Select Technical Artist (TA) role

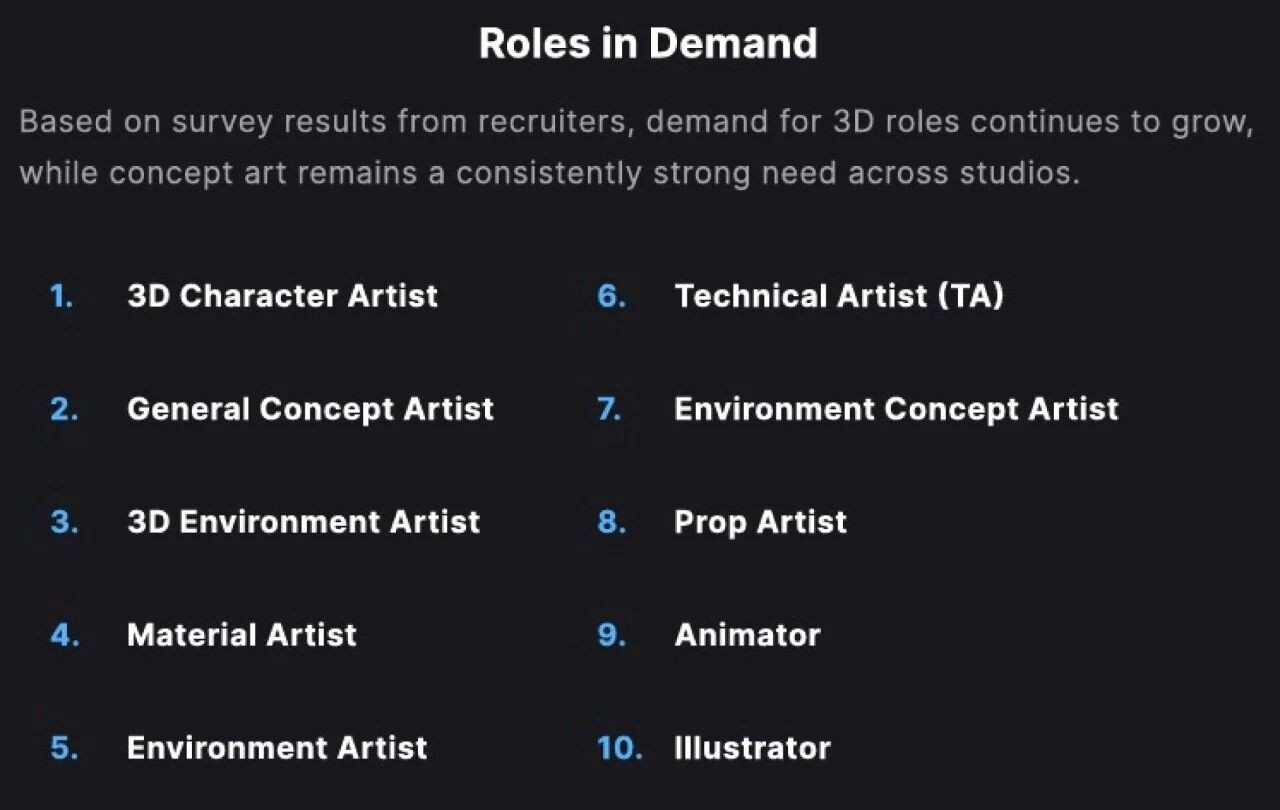[839, 296]
